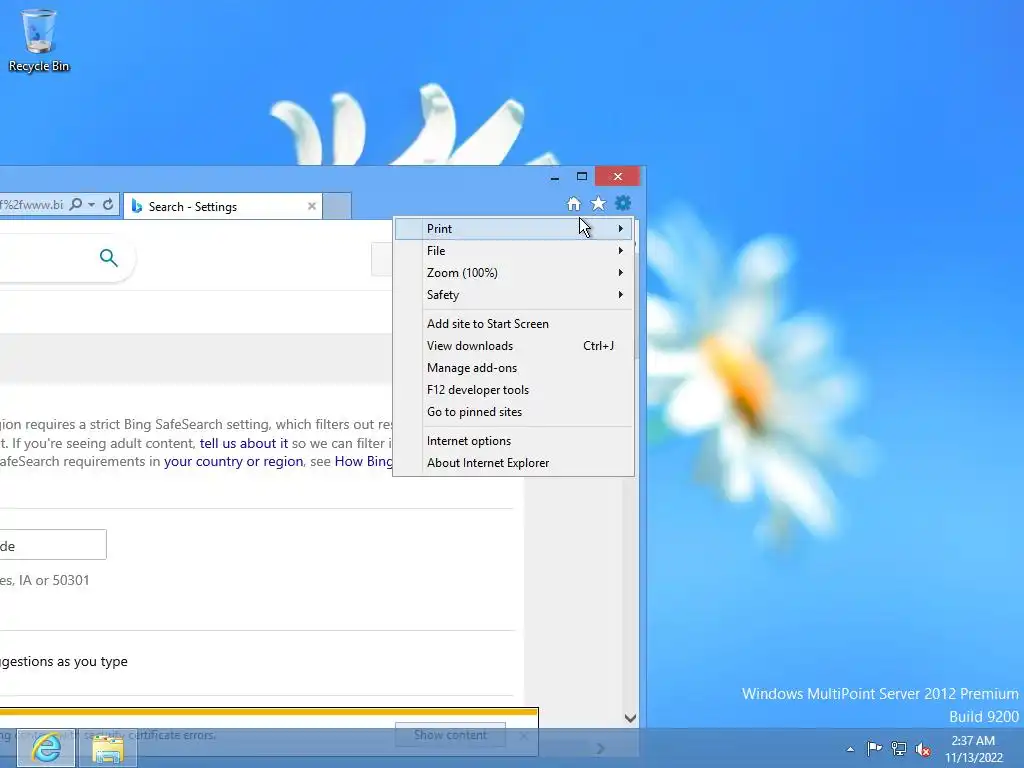Expand the File submenu

[513, 251]
